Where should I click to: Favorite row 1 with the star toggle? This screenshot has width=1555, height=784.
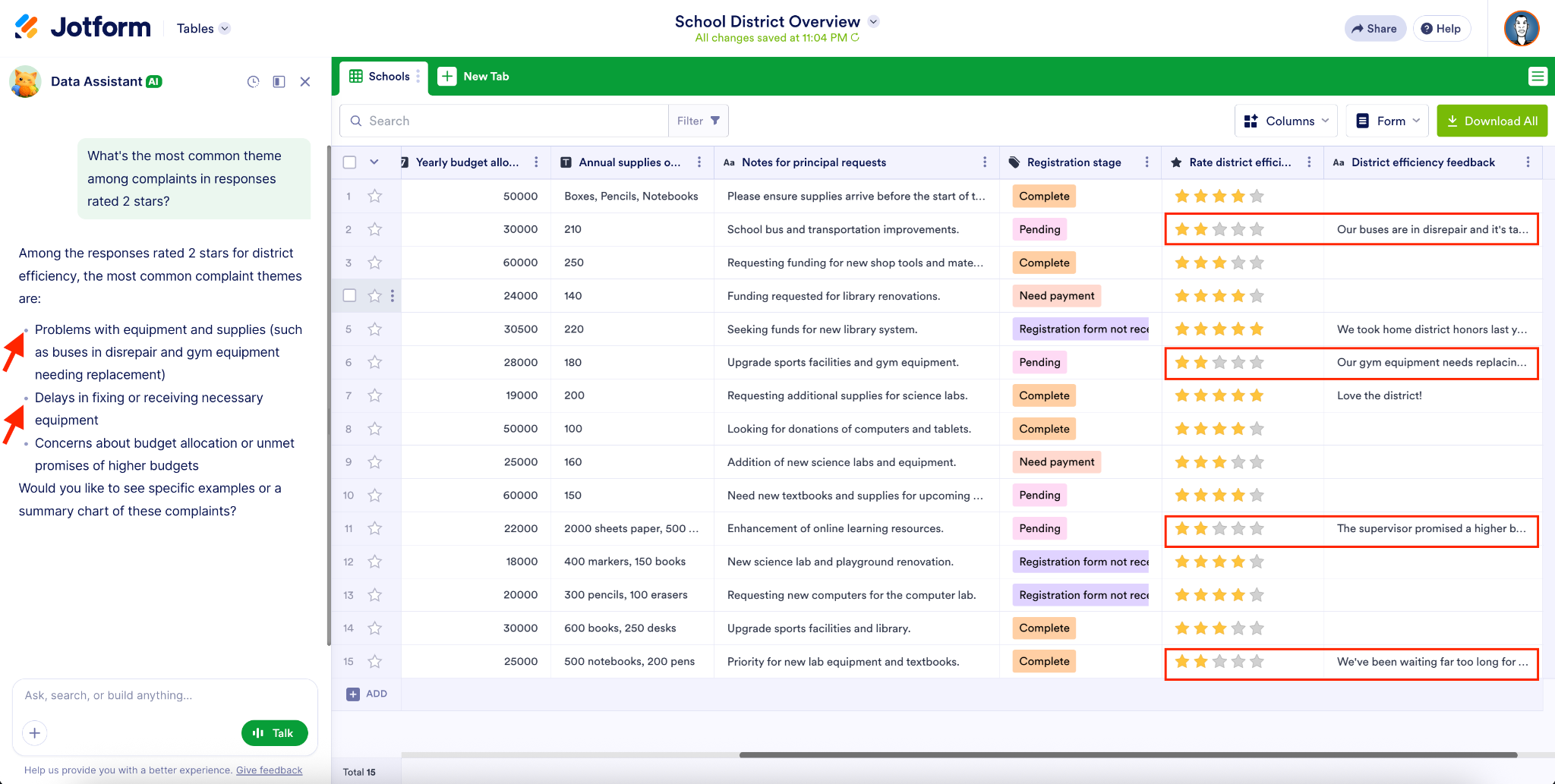click(375, 197)
